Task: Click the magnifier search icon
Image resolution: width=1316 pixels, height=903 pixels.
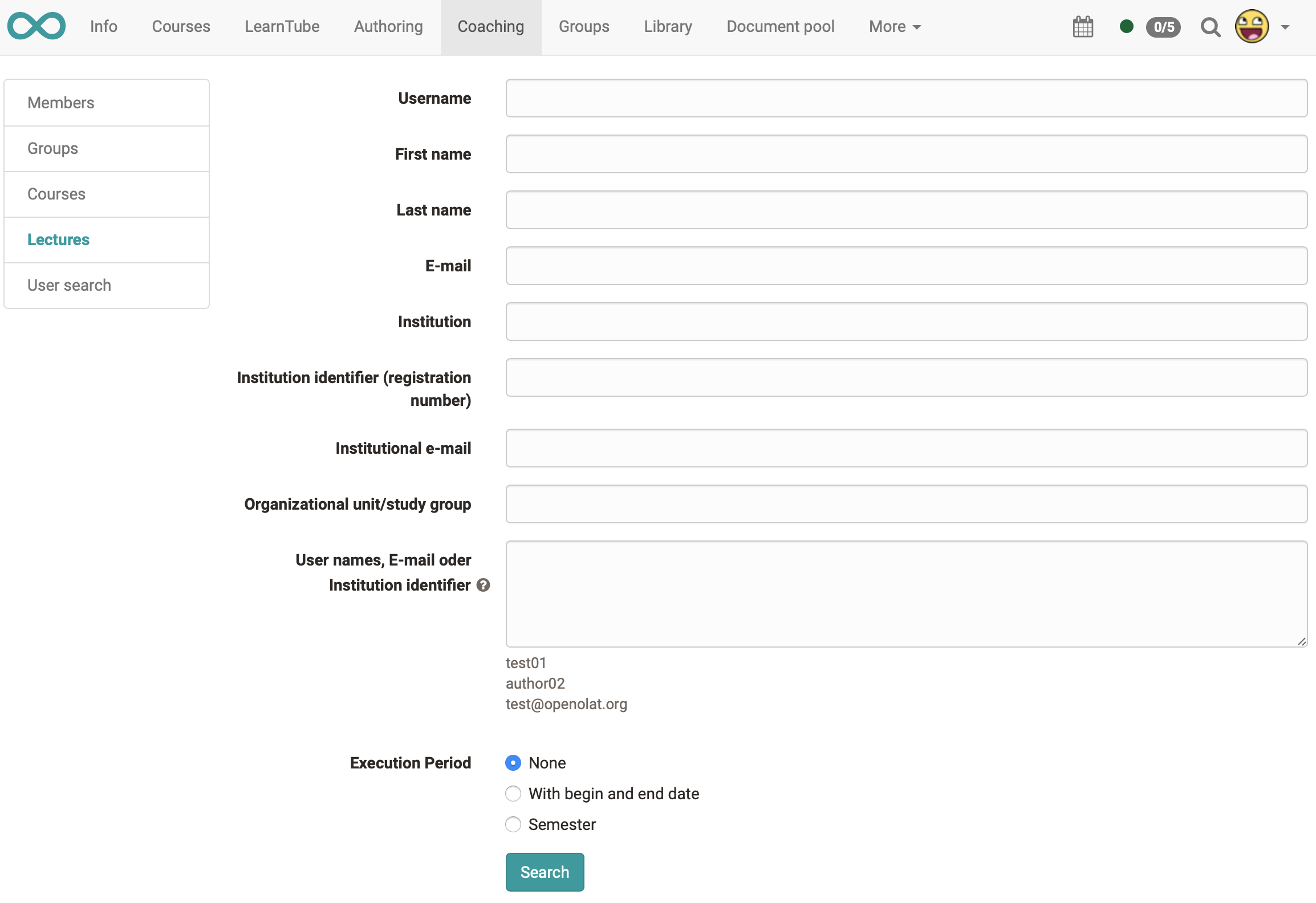Action: pyautogui.click(x=1210, y=27)
